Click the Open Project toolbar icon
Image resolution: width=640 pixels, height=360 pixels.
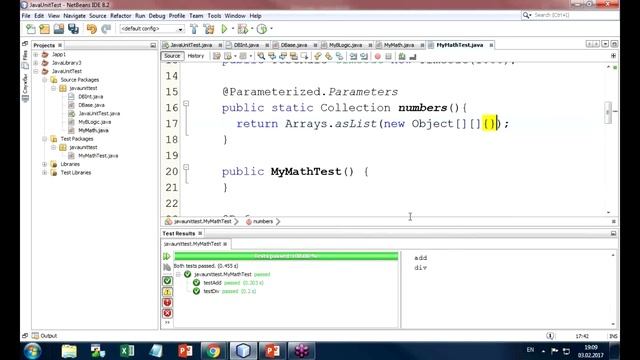59,29
